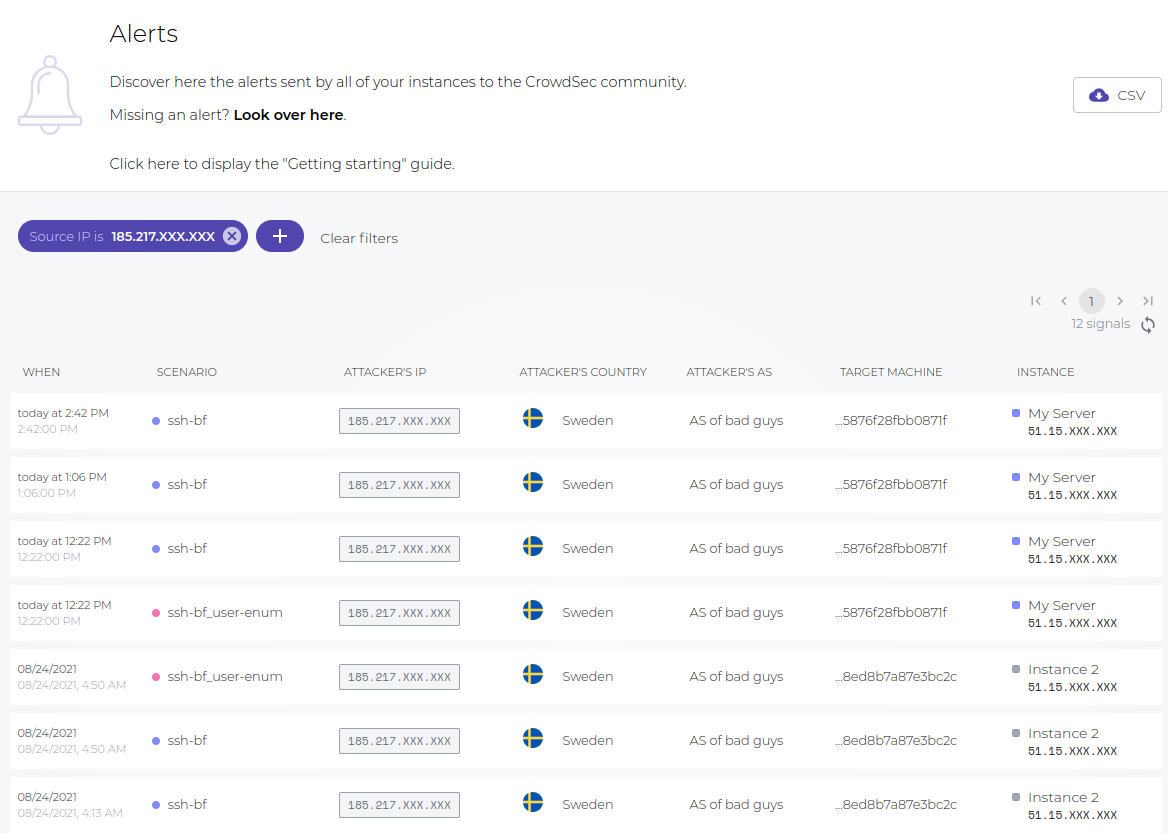
Task: Open the My Server instance link
Action: 1061,413
